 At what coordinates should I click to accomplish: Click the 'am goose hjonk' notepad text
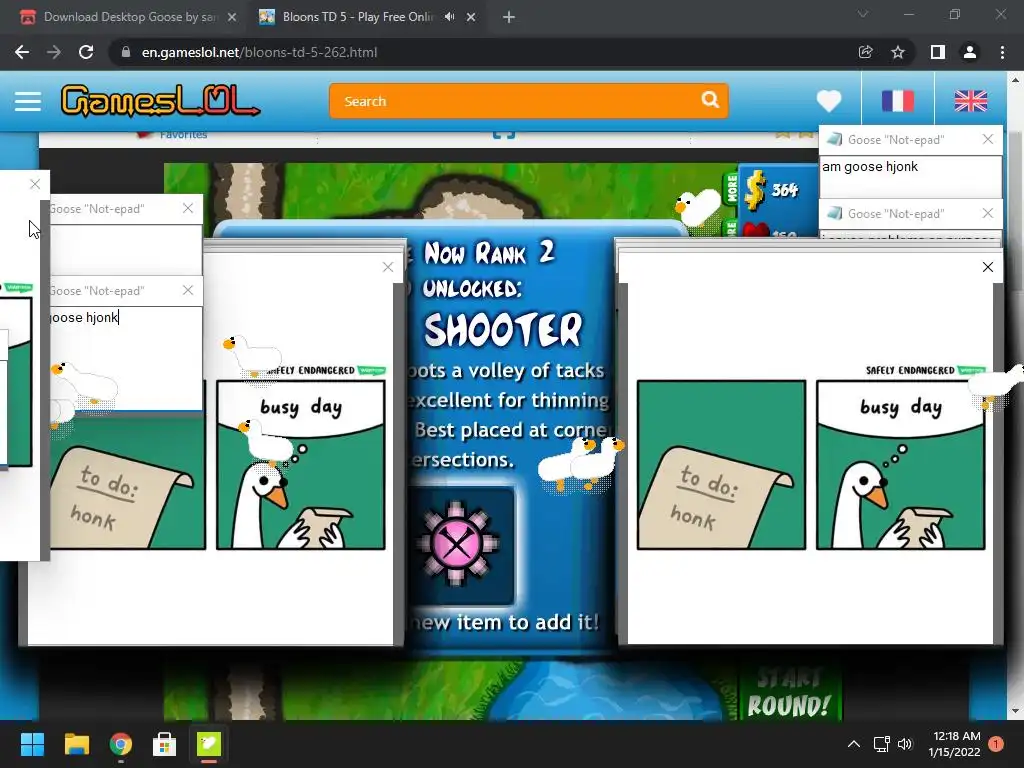870,167
